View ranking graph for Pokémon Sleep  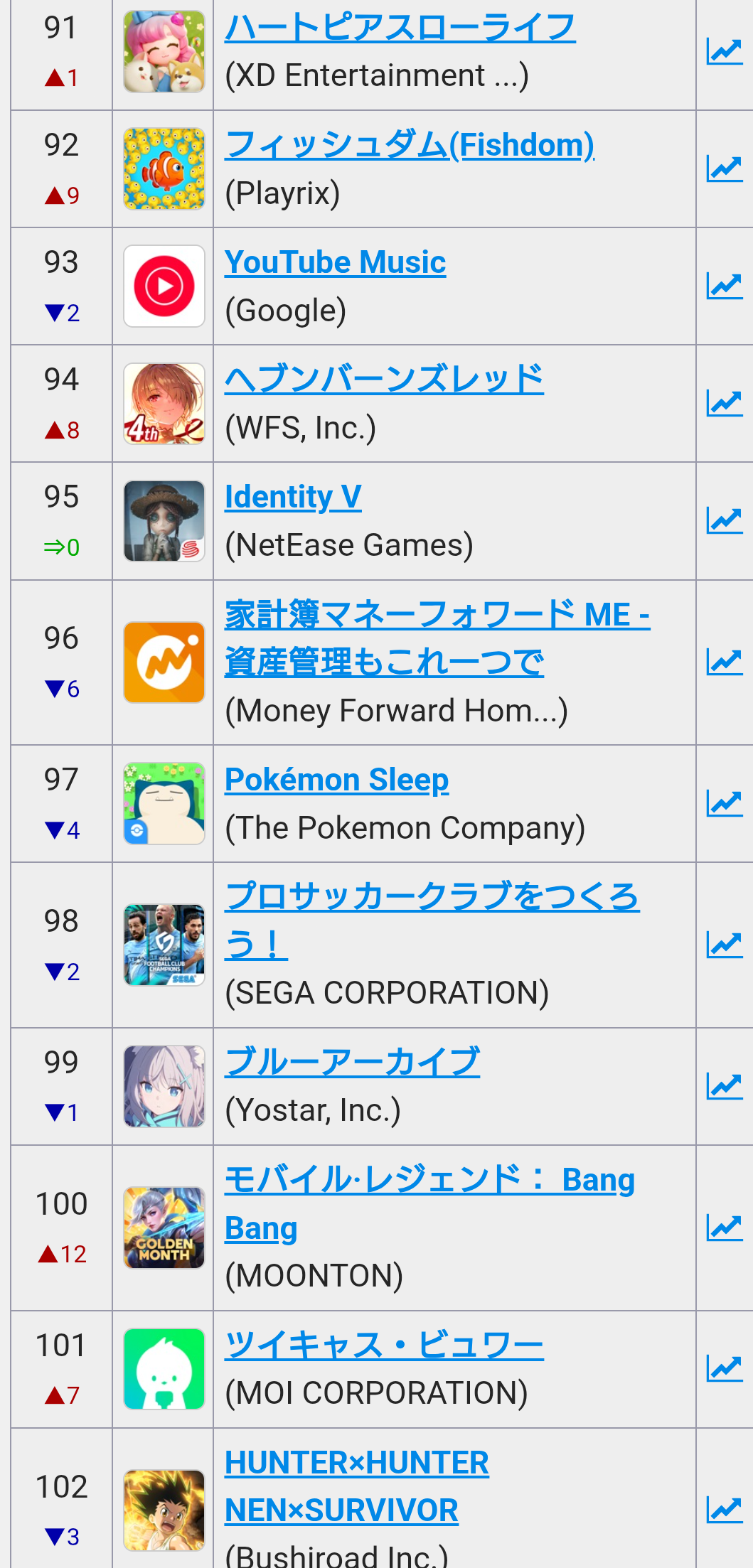click(x=724, y=803)
